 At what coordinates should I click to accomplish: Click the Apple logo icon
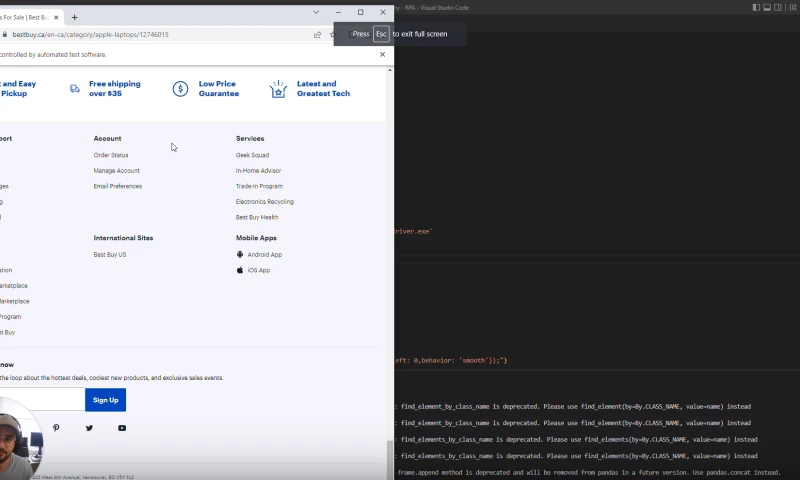pos(240,270)
